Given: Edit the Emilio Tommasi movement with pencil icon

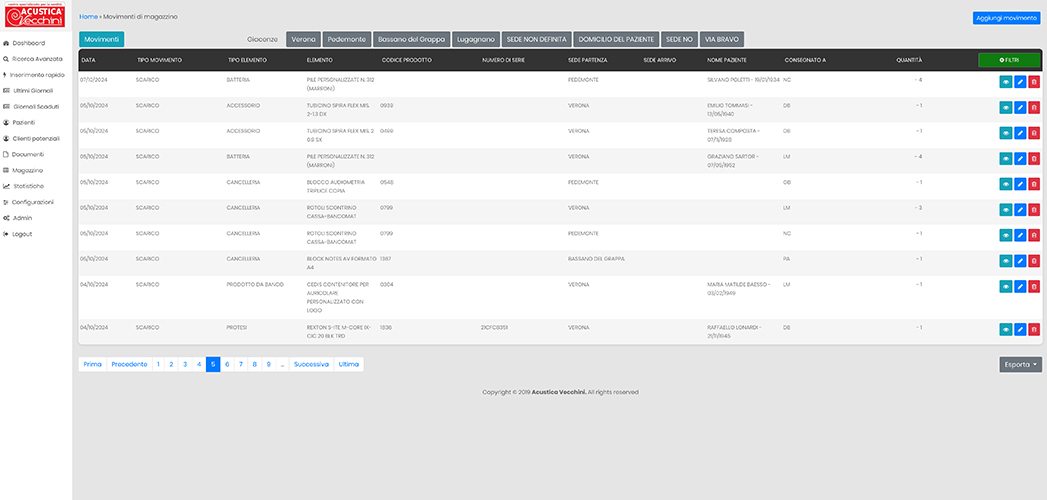Looking at the screenshot, I should tap(1020, 107).
